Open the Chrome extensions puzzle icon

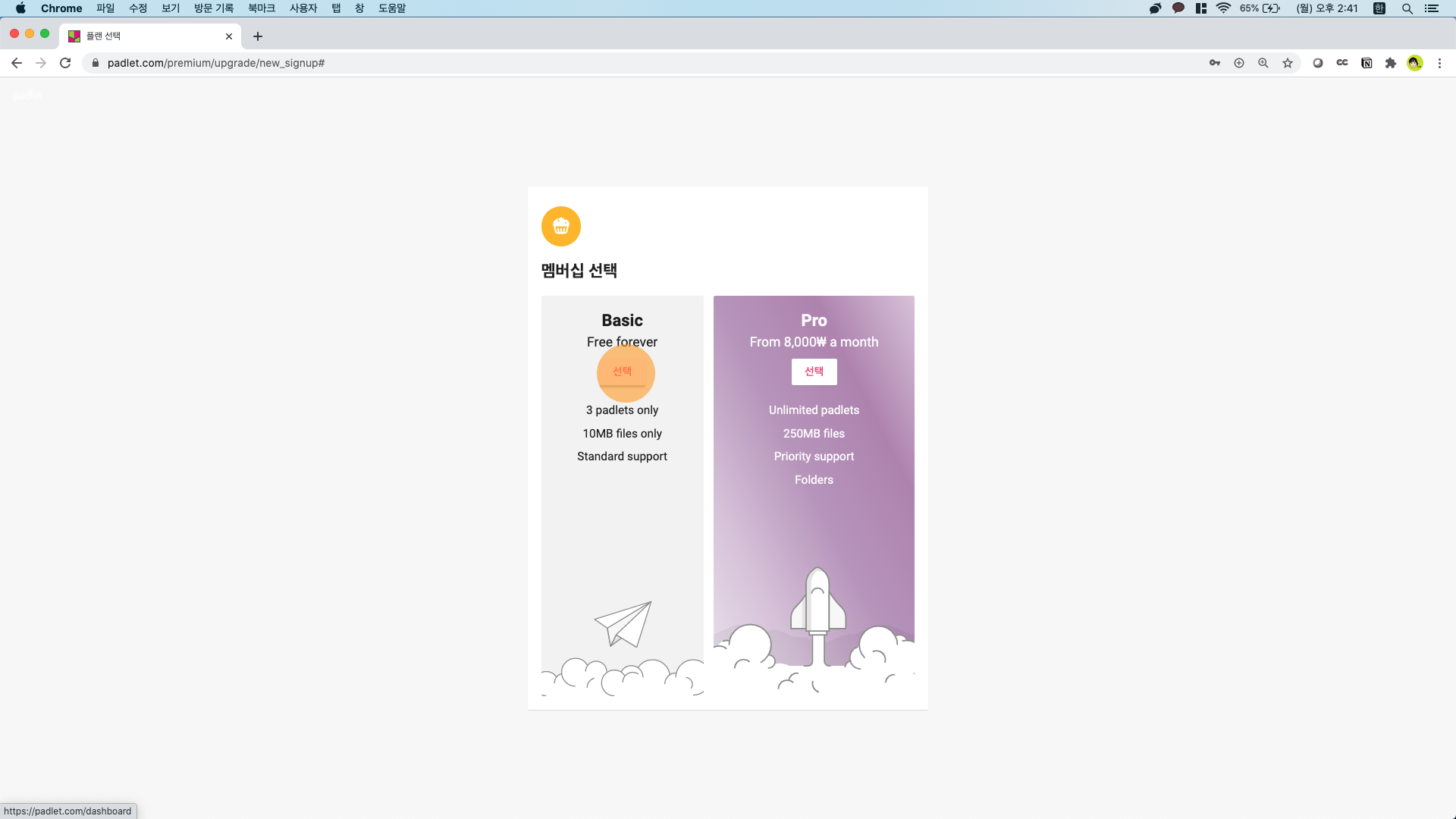(1391, 63)
